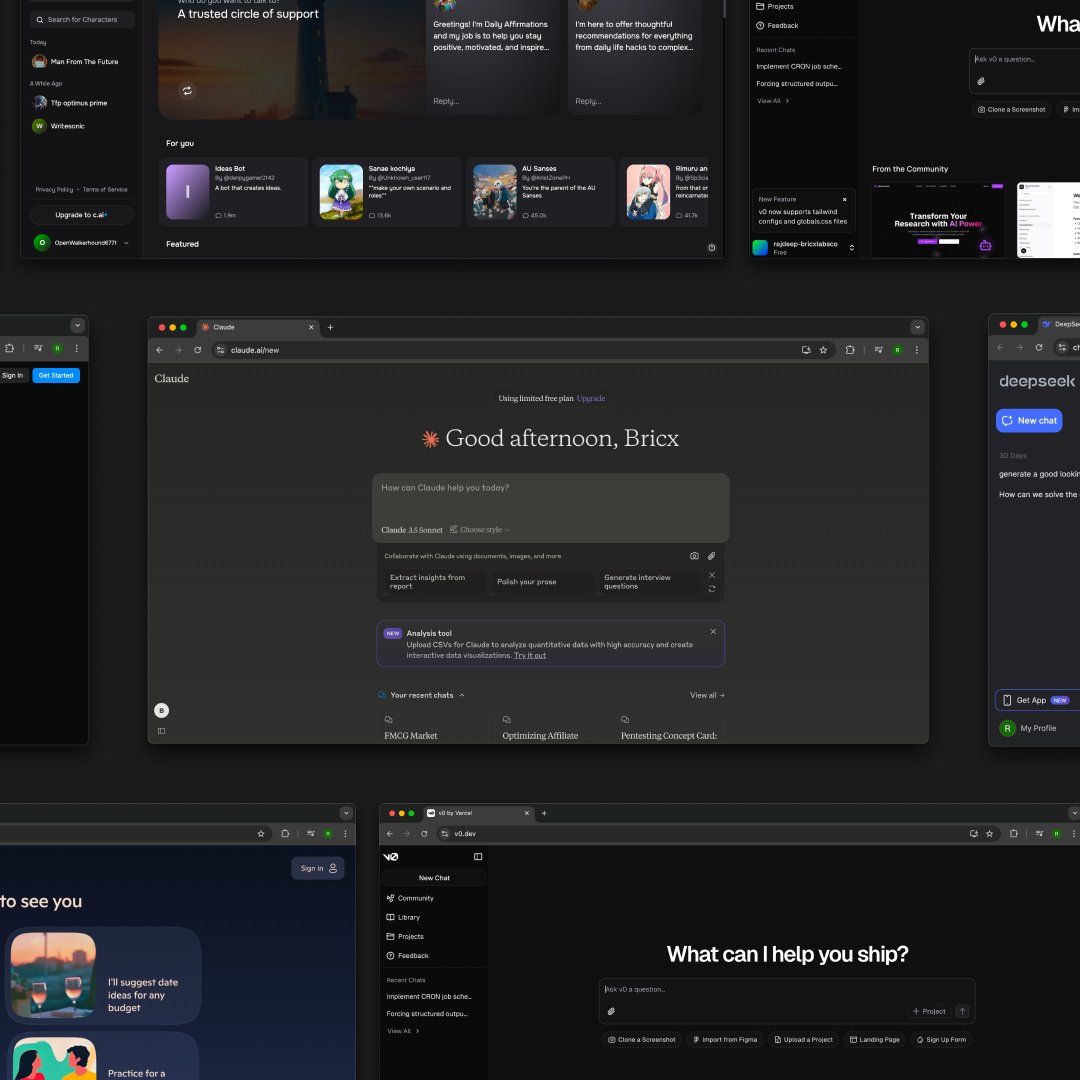Close the v0 by Vercel tab

[x=527, y=813]
